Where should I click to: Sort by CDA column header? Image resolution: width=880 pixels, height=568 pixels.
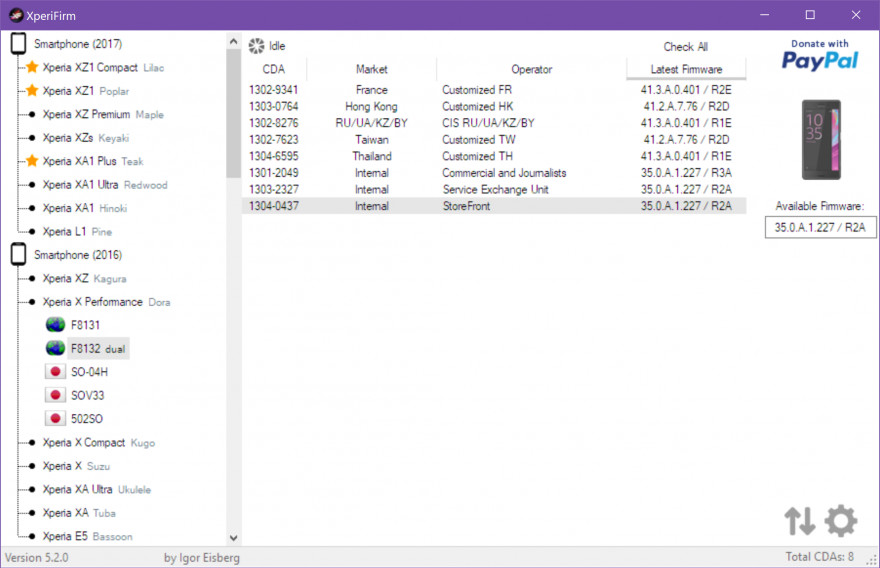[274, 69]
